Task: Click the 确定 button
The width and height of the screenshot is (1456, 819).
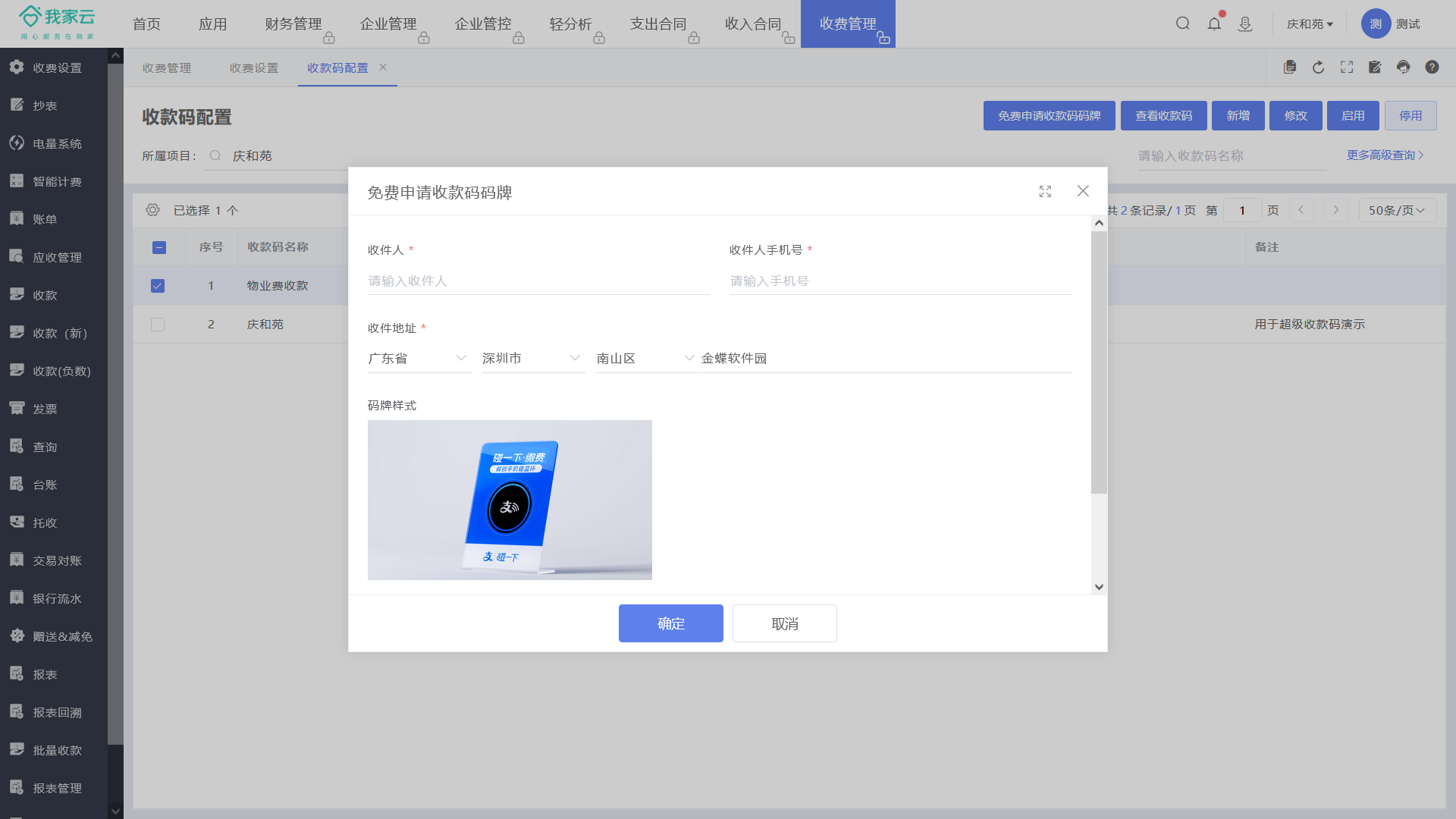Action: coord(670,623)
